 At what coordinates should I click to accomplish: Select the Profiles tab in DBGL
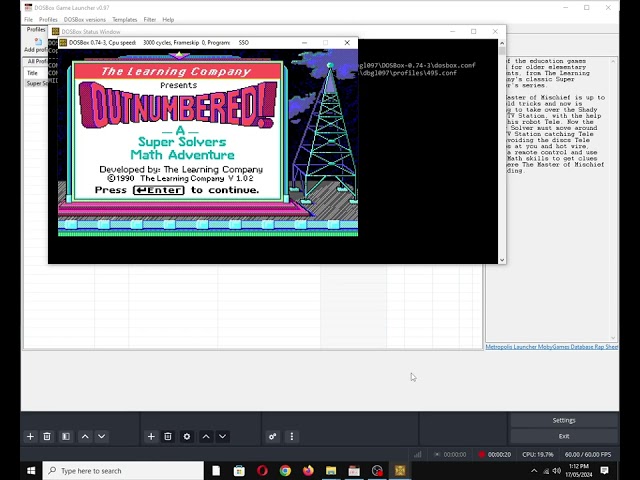click(x=36, y=29)
